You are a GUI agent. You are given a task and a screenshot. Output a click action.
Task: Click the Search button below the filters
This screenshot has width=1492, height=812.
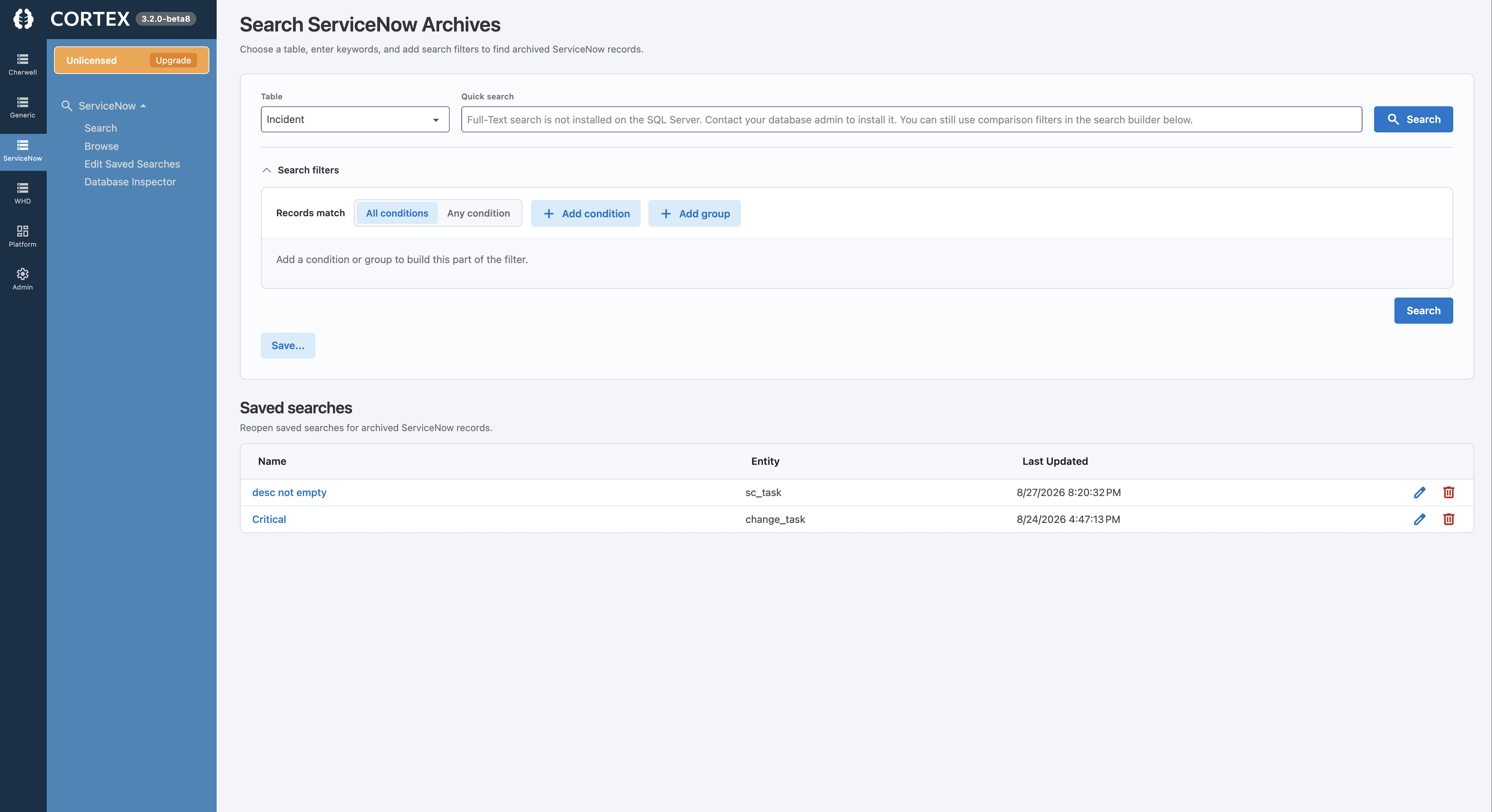(x=1423, y=311)
